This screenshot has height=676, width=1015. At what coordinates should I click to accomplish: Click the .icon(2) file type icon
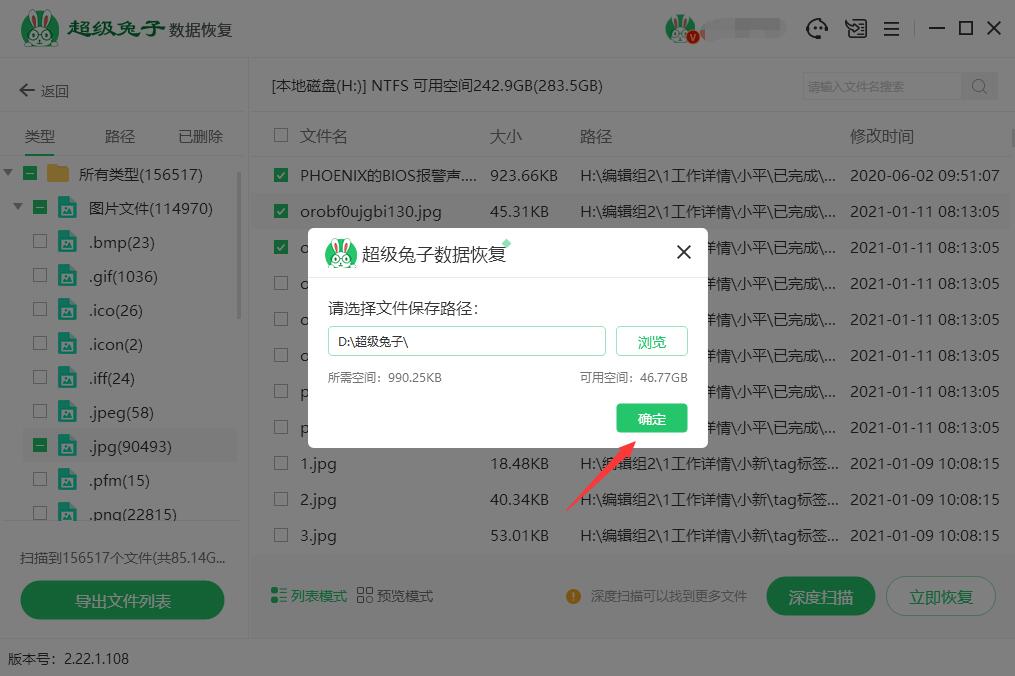(67, 344)
